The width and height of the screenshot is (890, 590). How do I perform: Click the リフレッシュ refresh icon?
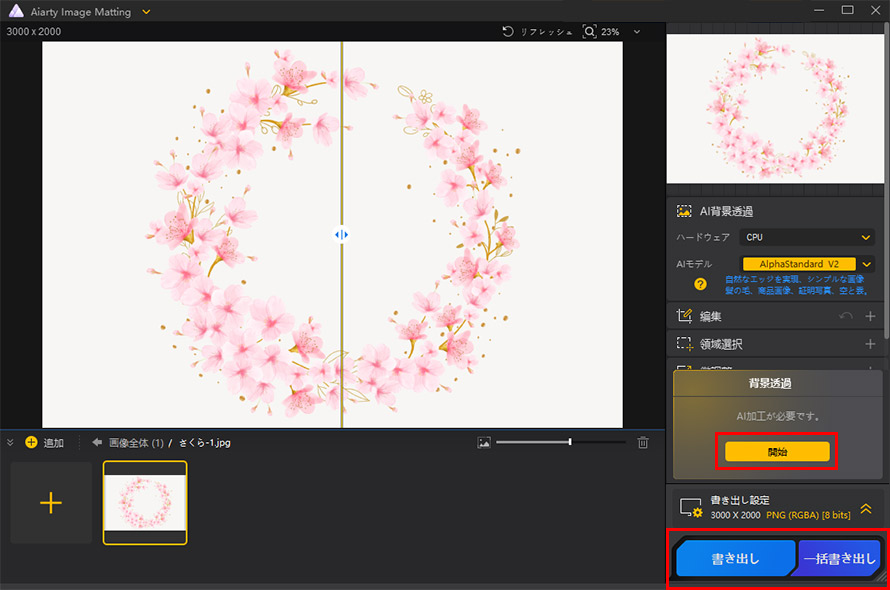(508, 32)
